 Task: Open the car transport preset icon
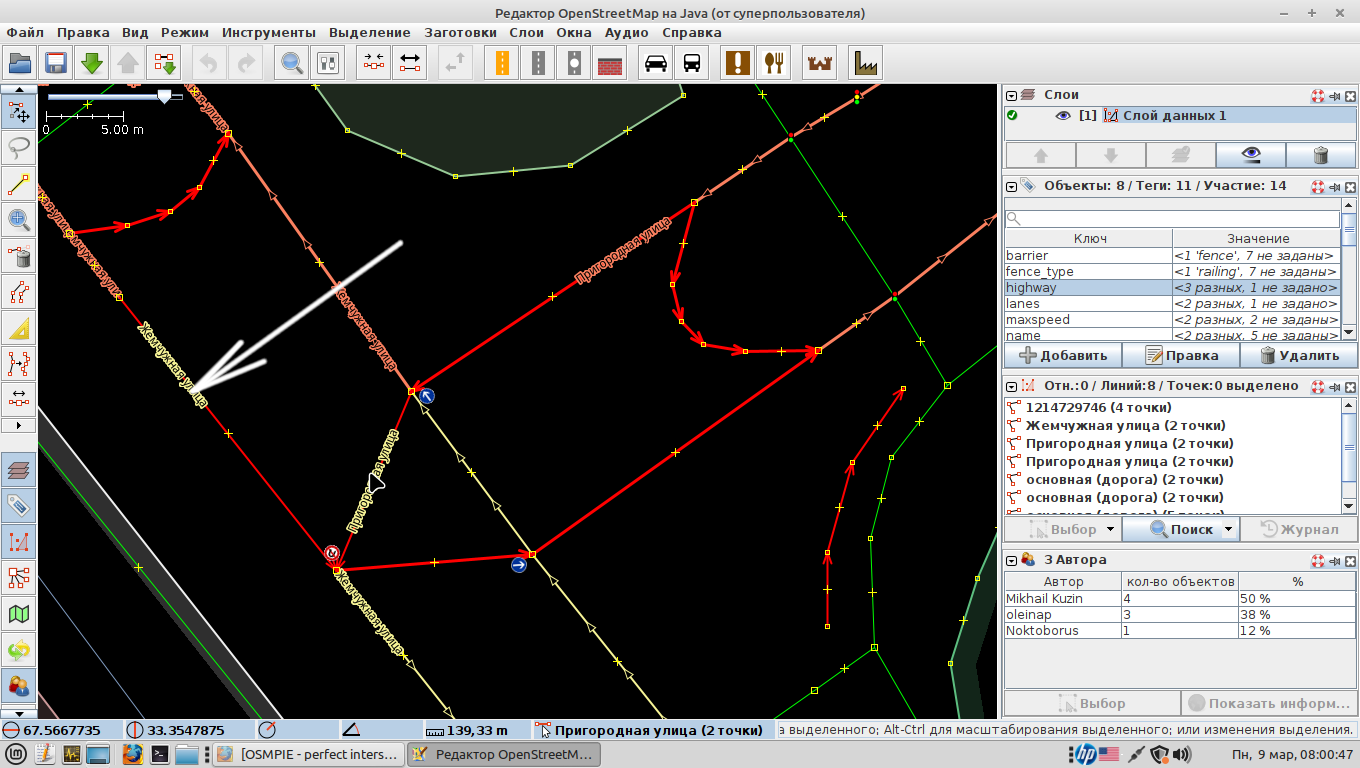click(x=656, y=63)
